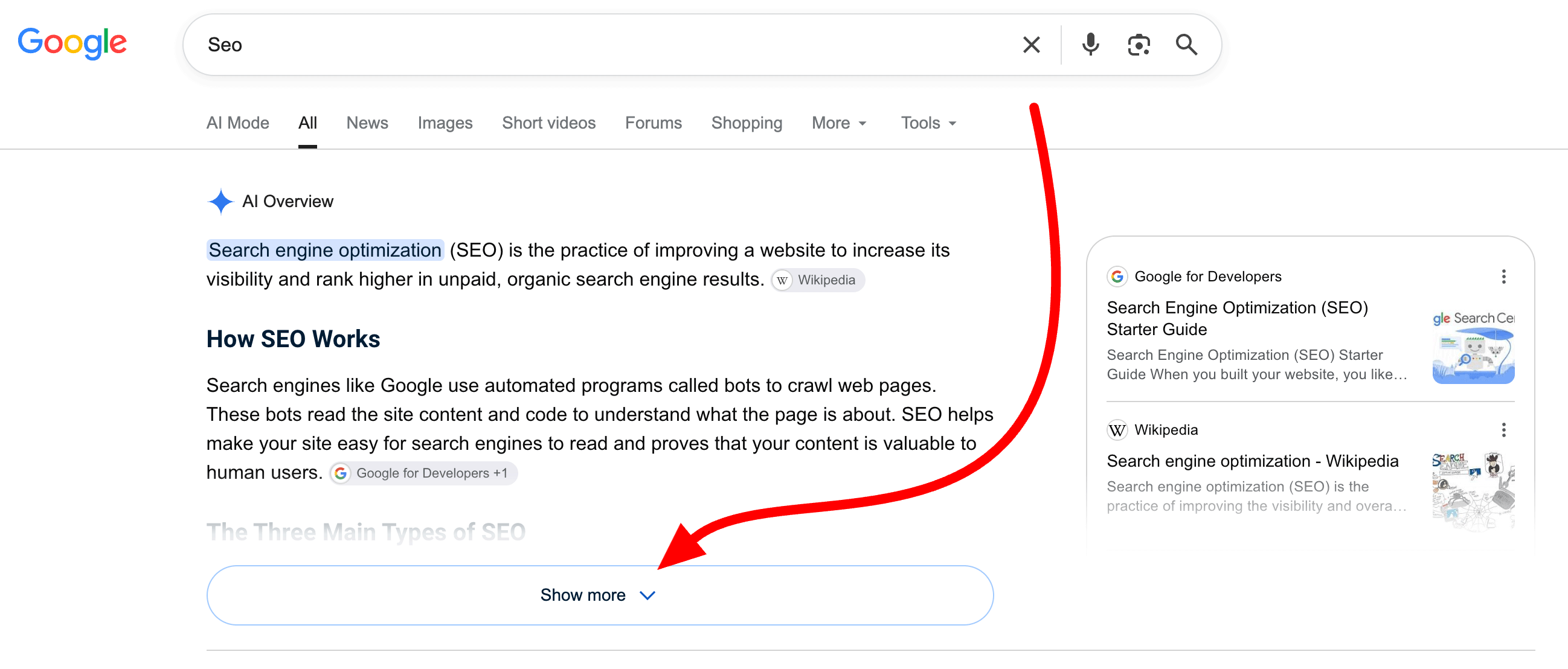Click the Starter Guide description snippet
Viewport: 1568px width, 669px height.
click(x=1257, y=364)
